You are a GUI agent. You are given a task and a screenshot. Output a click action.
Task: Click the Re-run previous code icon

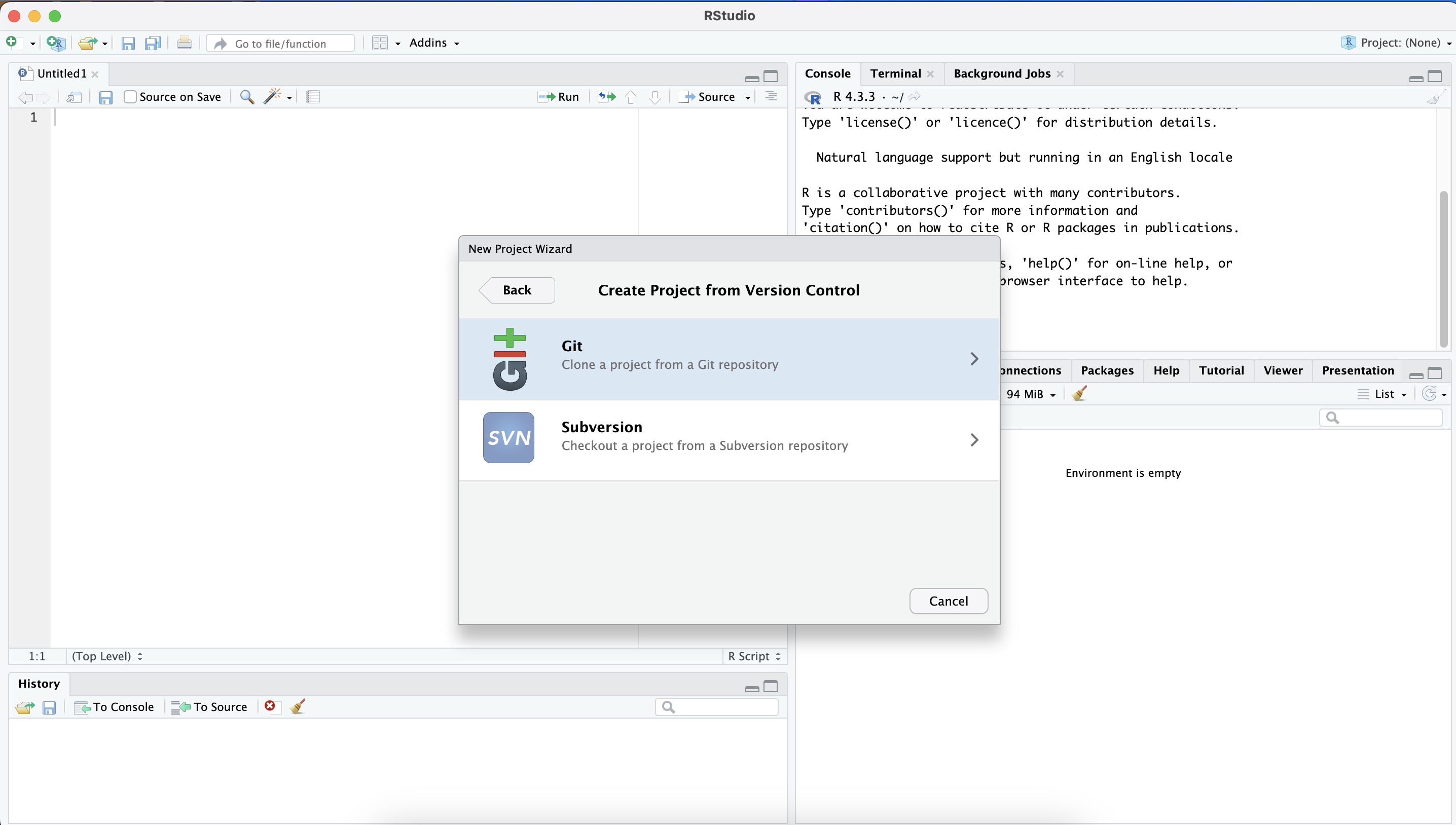pos(607,97)
